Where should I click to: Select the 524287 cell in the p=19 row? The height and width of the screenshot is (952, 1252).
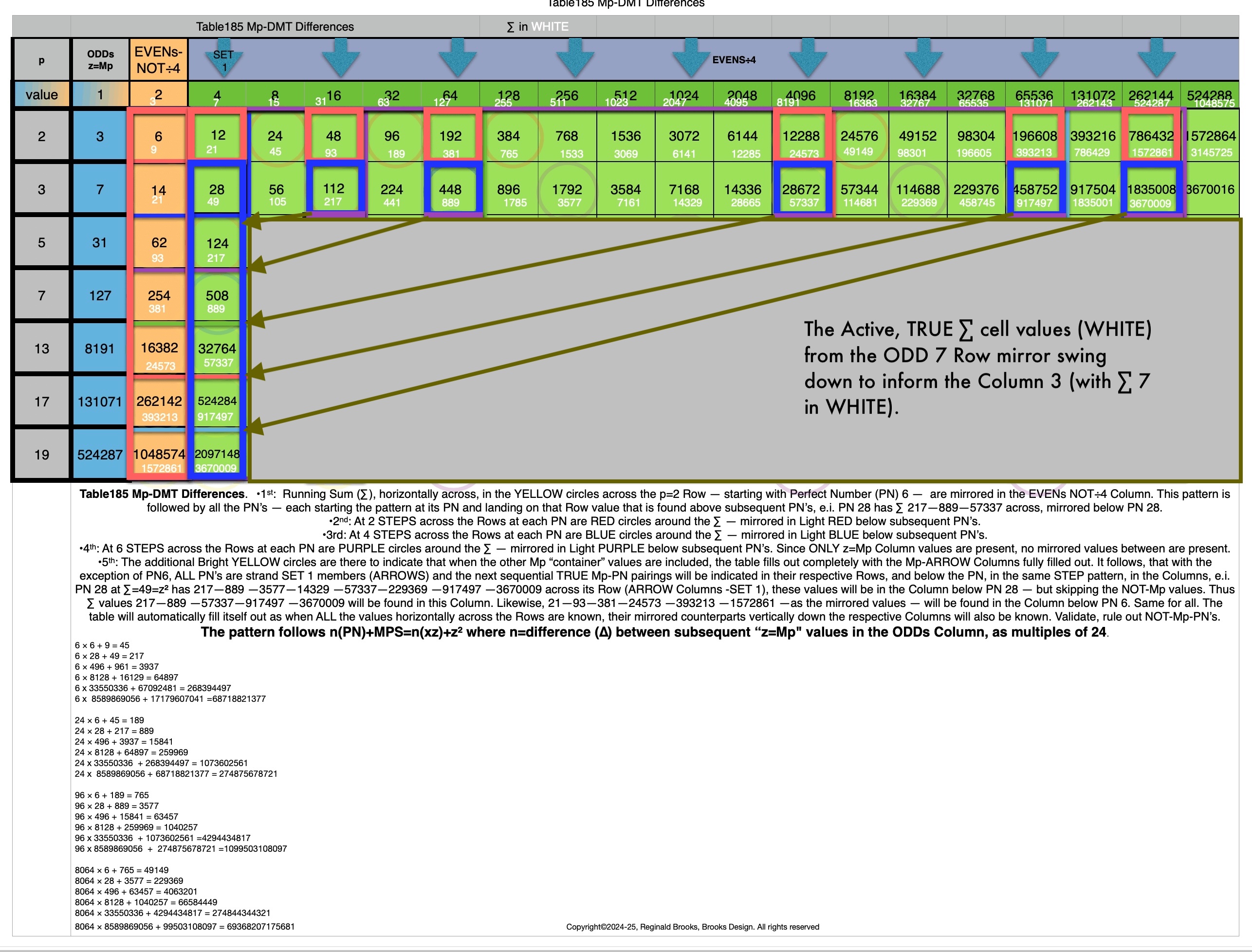click(100, 455)
